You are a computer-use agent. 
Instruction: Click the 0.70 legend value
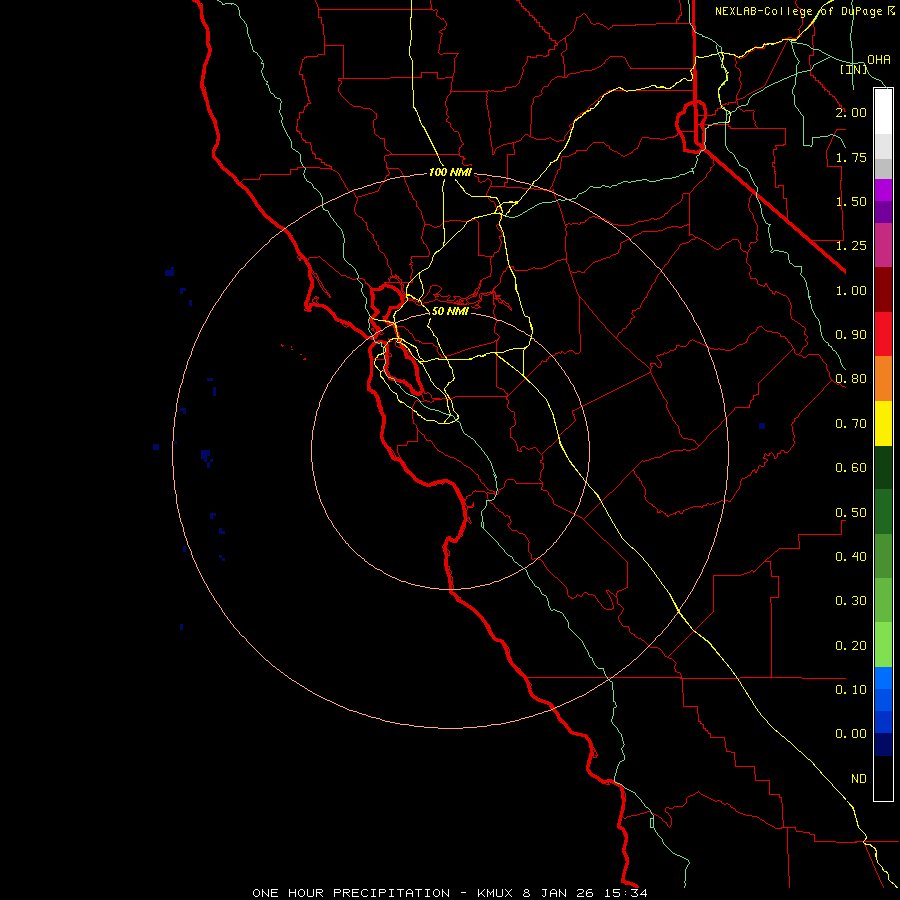[x=851, y=424]
